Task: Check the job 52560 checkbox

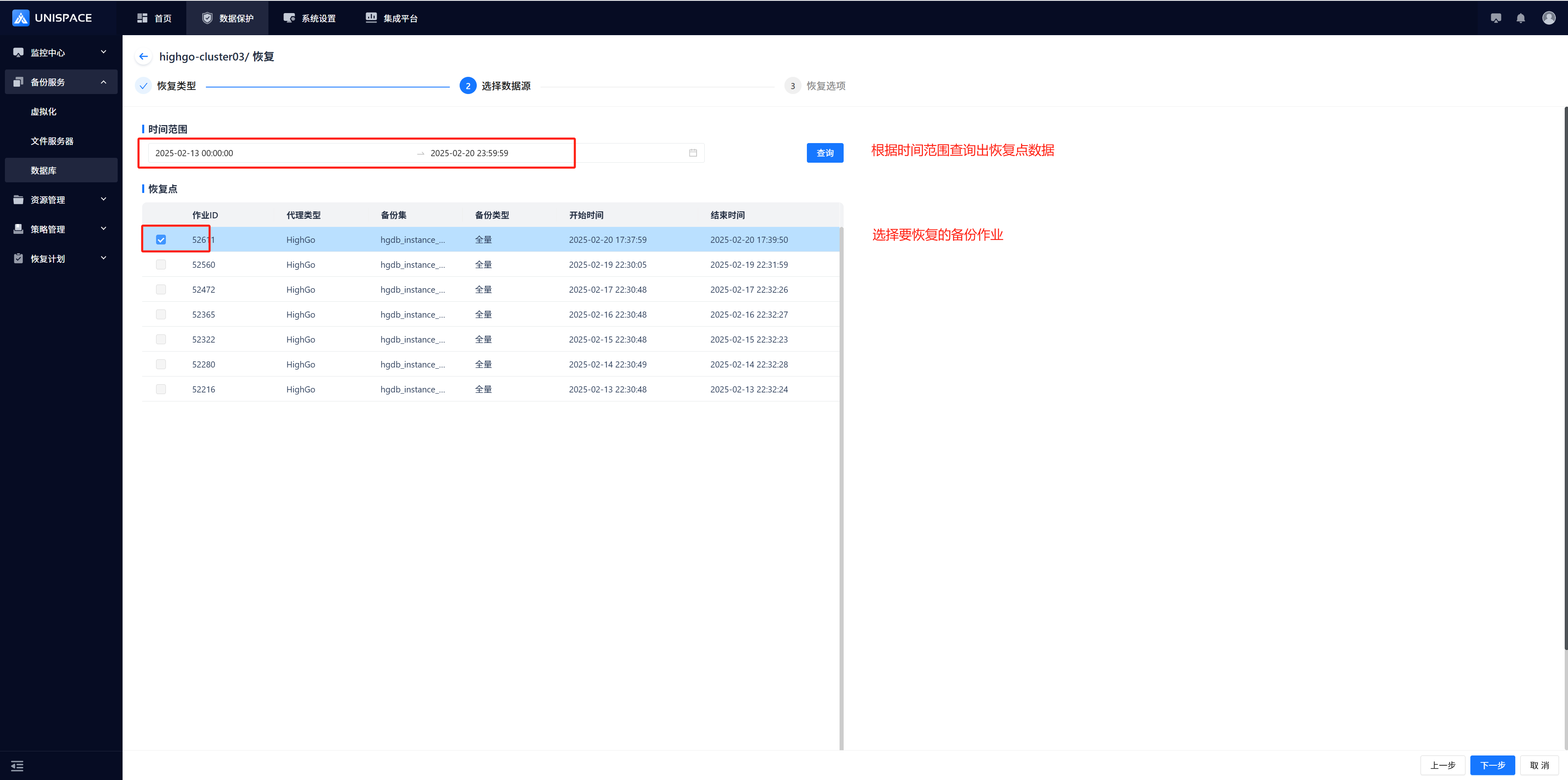Action: tap(161, 265)
